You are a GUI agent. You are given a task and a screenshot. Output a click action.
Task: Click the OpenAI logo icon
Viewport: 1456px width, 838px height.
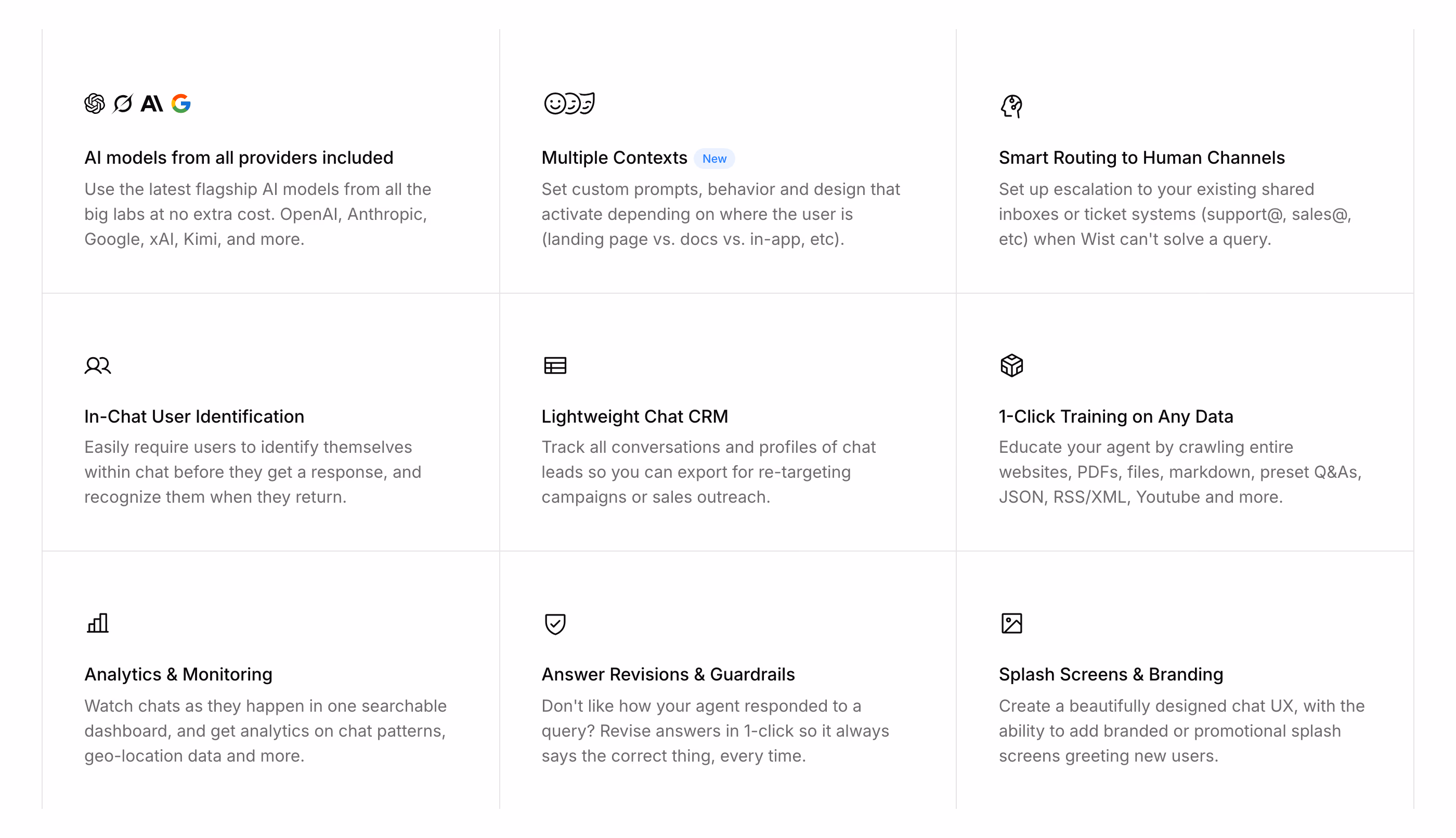95,103
